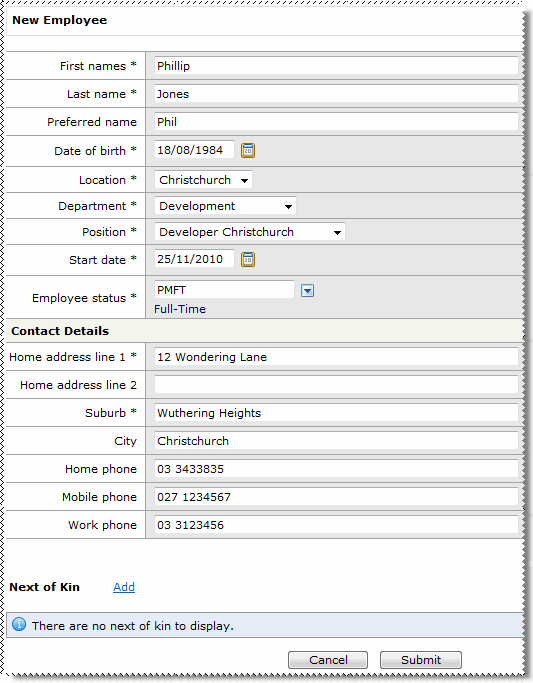Select the Date of birth text field

pos(194,150)
